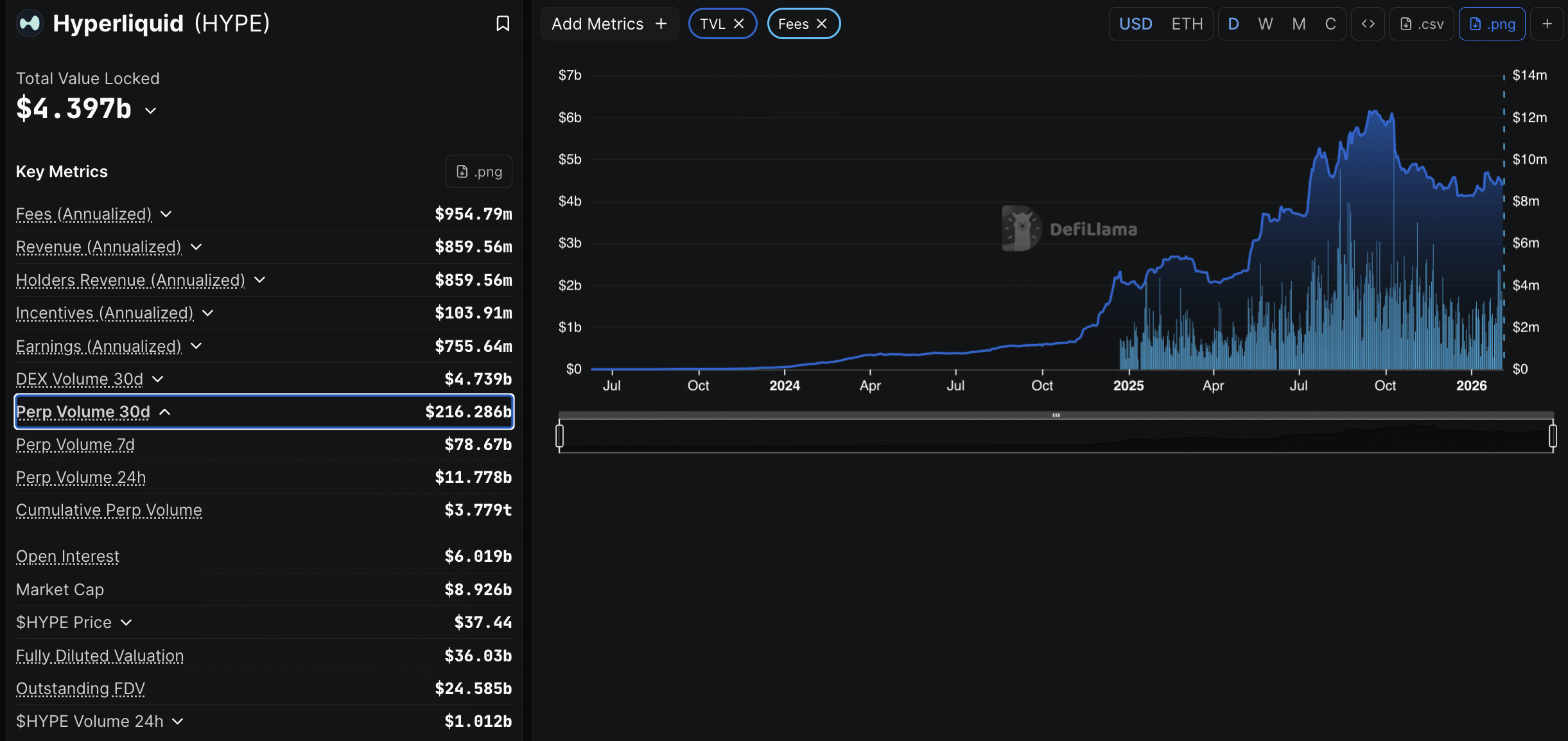Expand Revenue (Annualized) row
The image size is (1568, 741).
(x=196, y=247)
